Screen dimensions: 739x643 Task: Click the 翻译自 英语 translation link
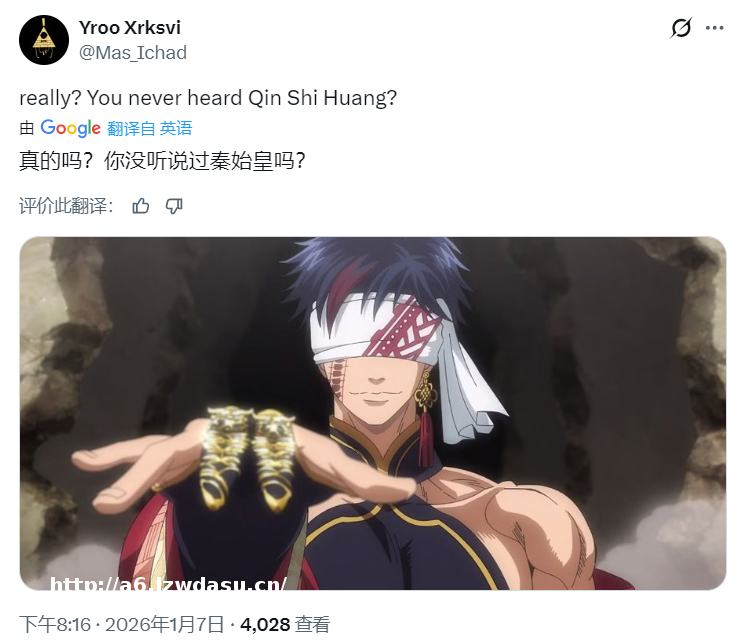pos(150,128)
